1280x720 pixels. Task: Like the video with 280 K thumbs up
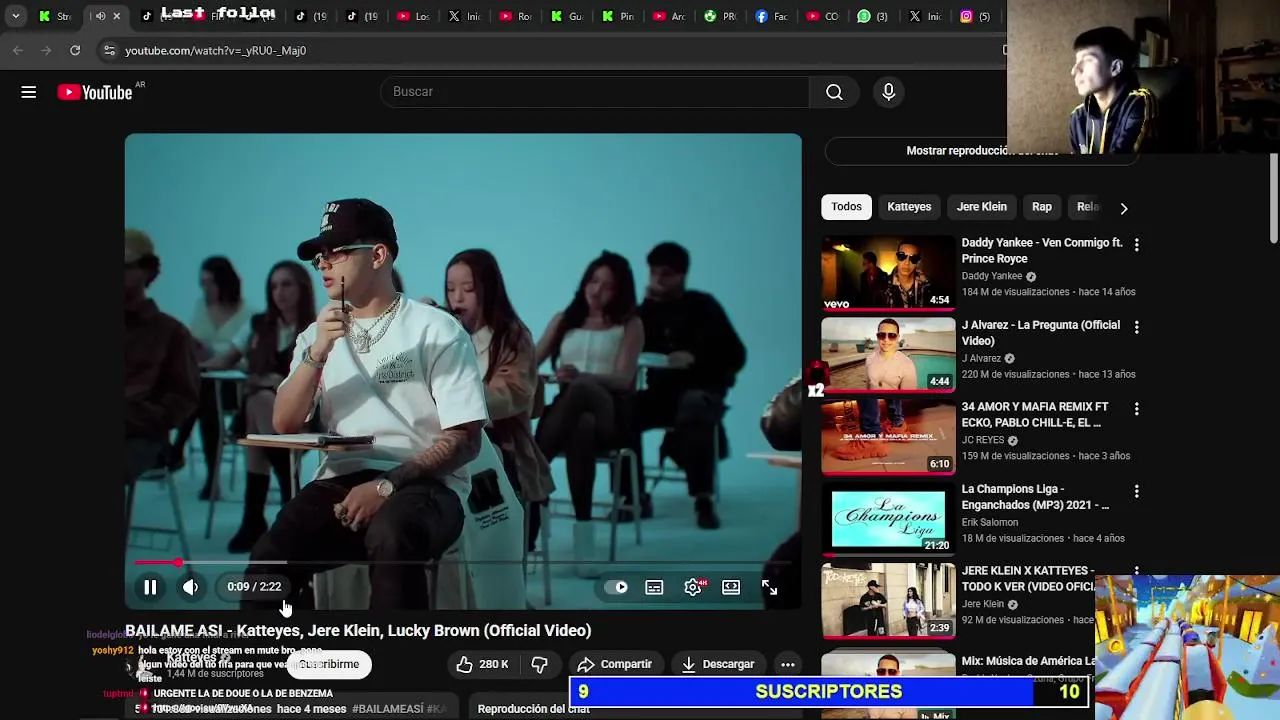coord(482,664)
